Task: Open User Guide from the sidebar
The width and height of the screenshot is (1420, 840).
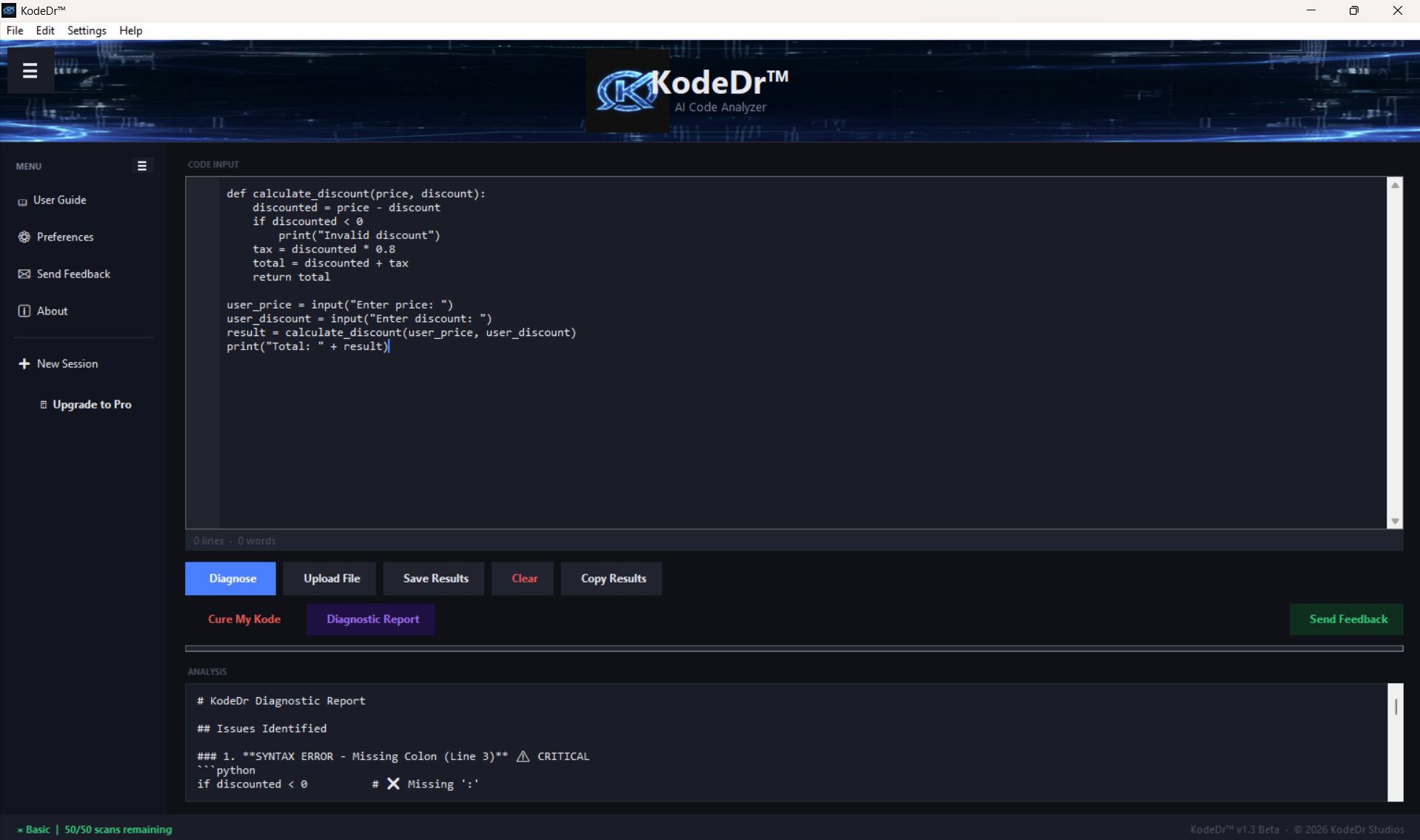Action: pyautogui.click(x=59, y=200)
